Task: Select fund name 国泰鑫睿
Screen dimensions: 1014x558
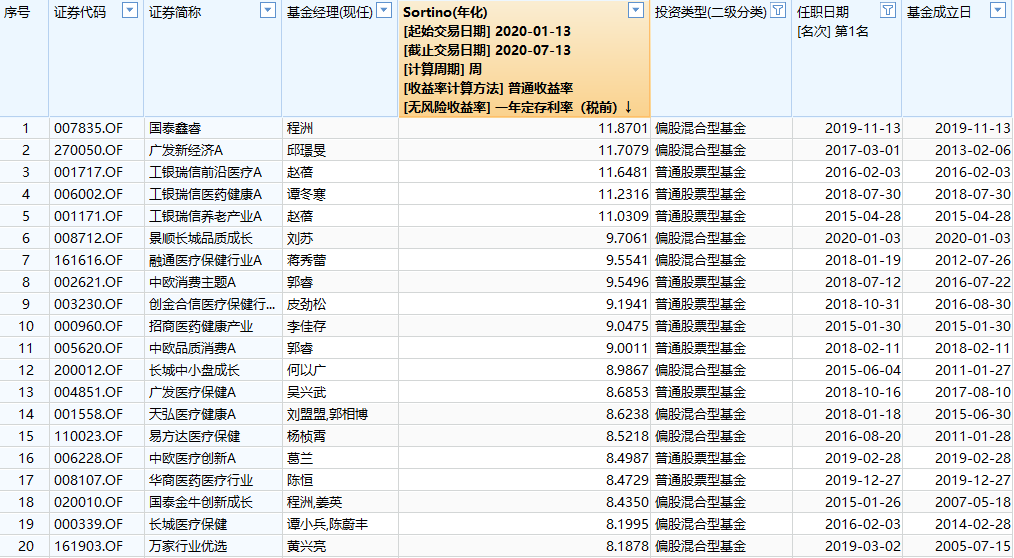Action: [x=175, y=128]
